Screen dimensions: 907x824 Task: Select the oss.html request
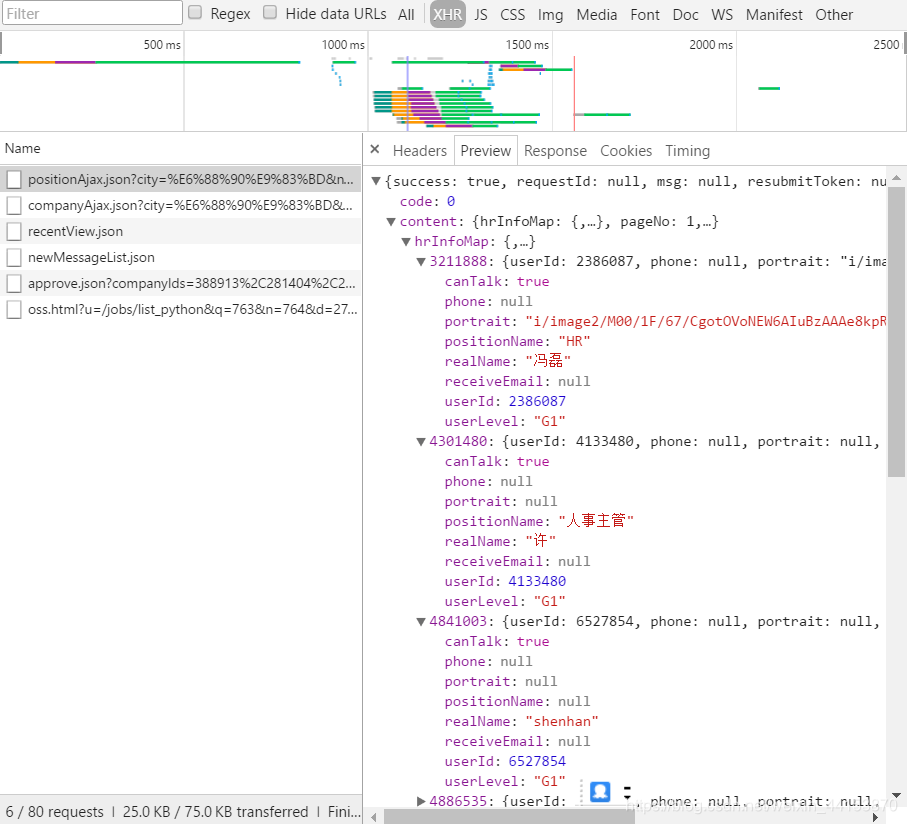coord(180,309)
